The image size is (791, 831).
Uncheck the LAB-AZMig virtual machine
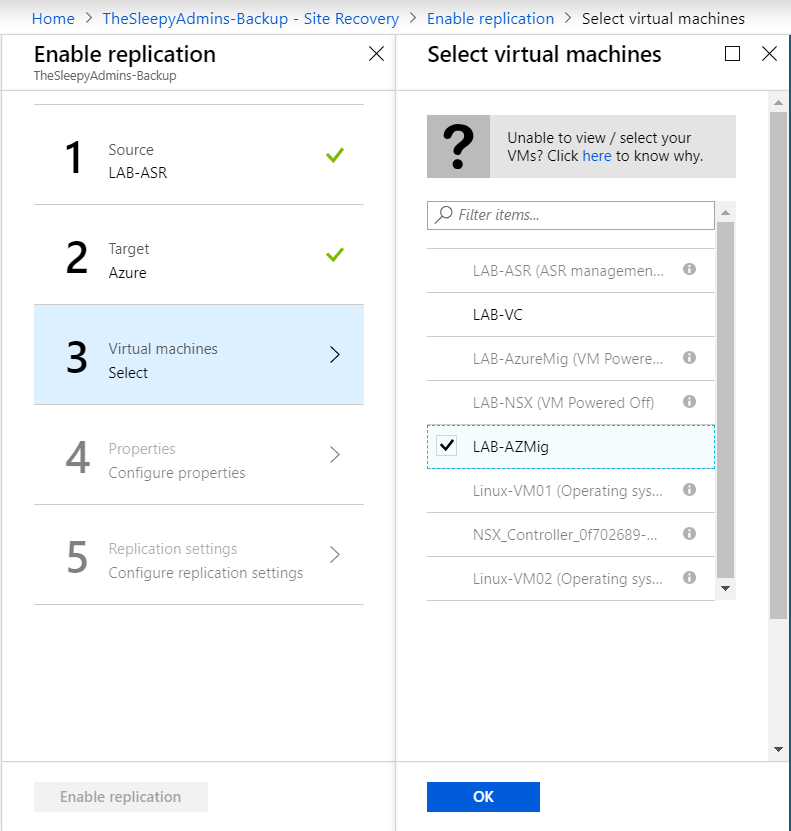(x=447, y=446)
